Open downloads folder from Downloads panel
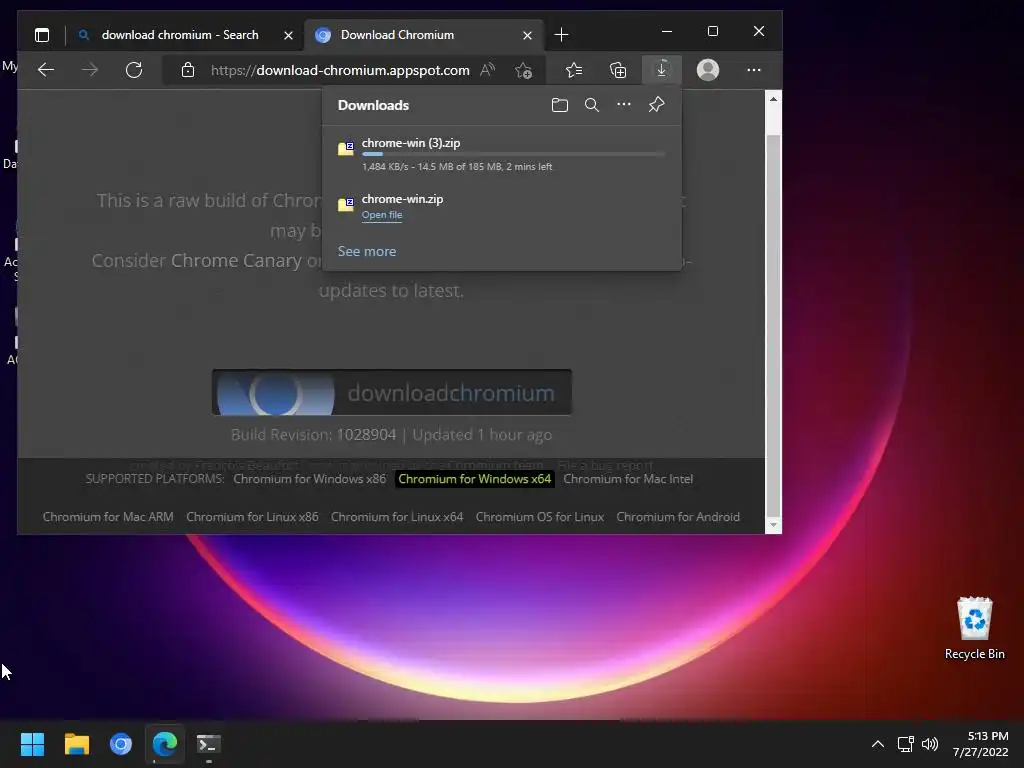1024x768 pixels. pyautogui.click(x=560, y=105)
